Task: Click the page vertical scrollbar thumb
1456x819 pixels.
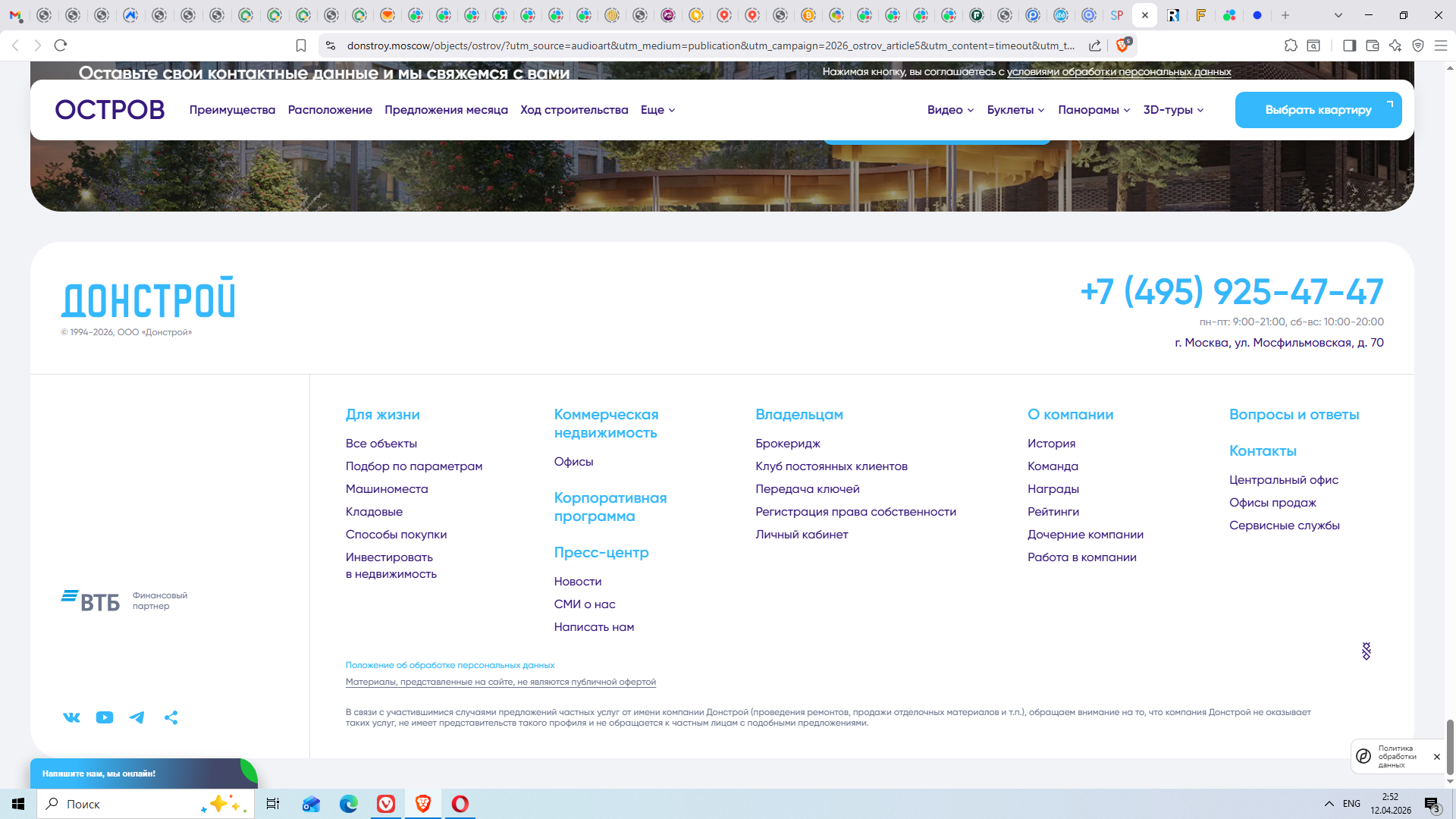Action: (1450, 747)
